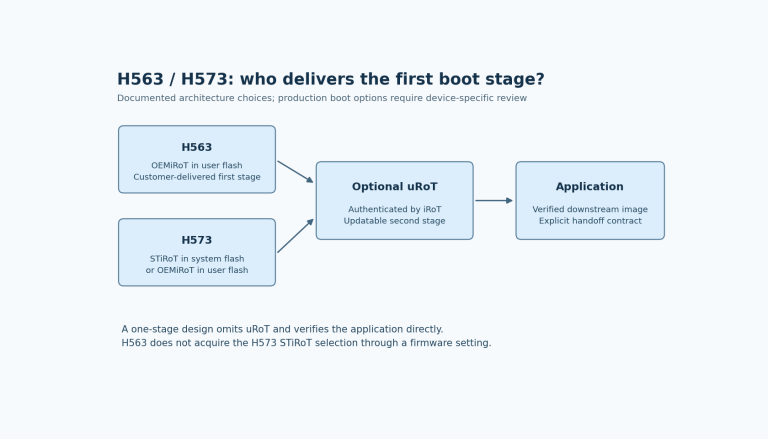The width and height of the screenshot is (768, 439).
Task: Click 'Updatable second stage' text
Action: (394, 221)
